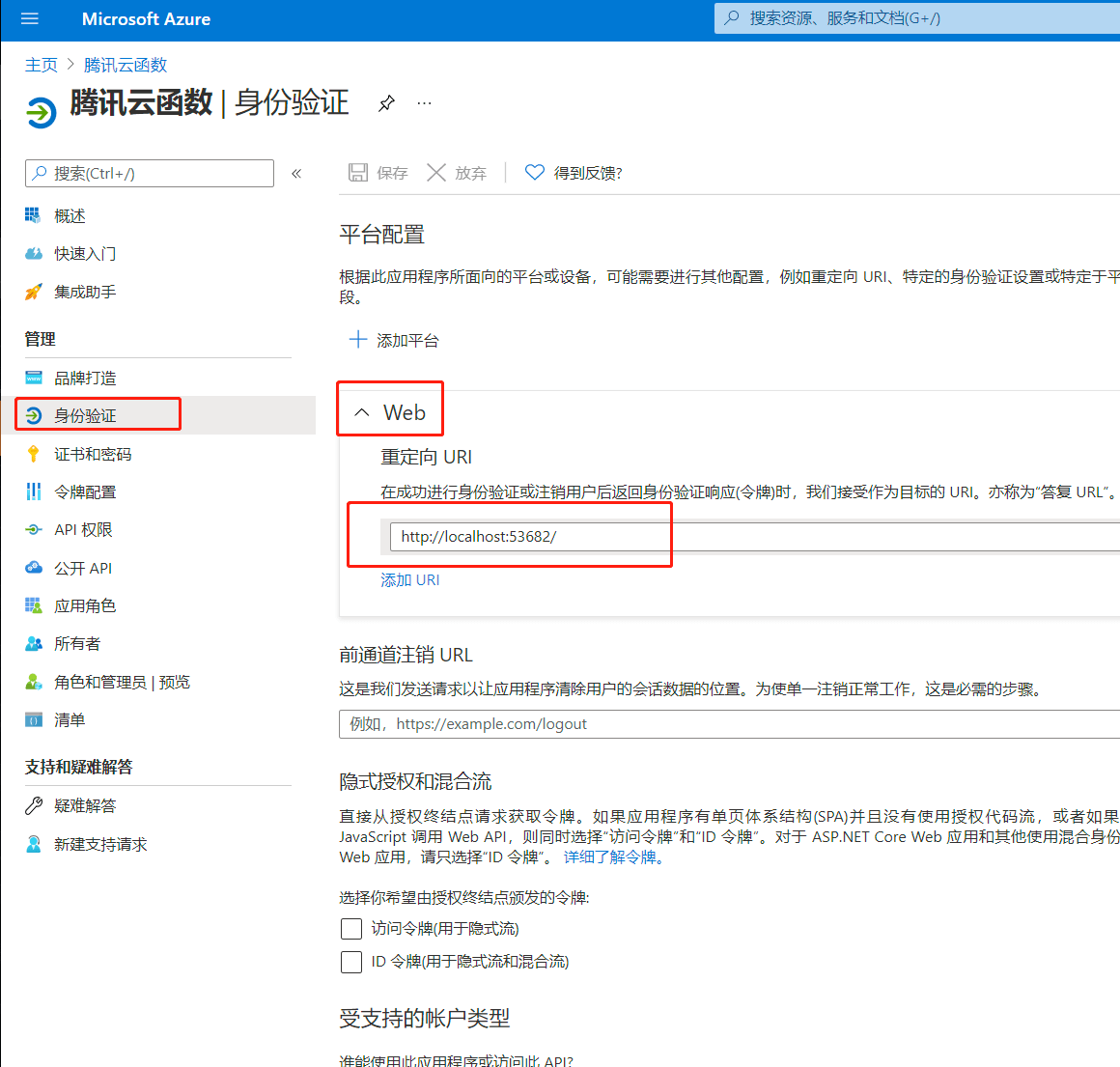Open the more options ellipsis

(424, 103)
